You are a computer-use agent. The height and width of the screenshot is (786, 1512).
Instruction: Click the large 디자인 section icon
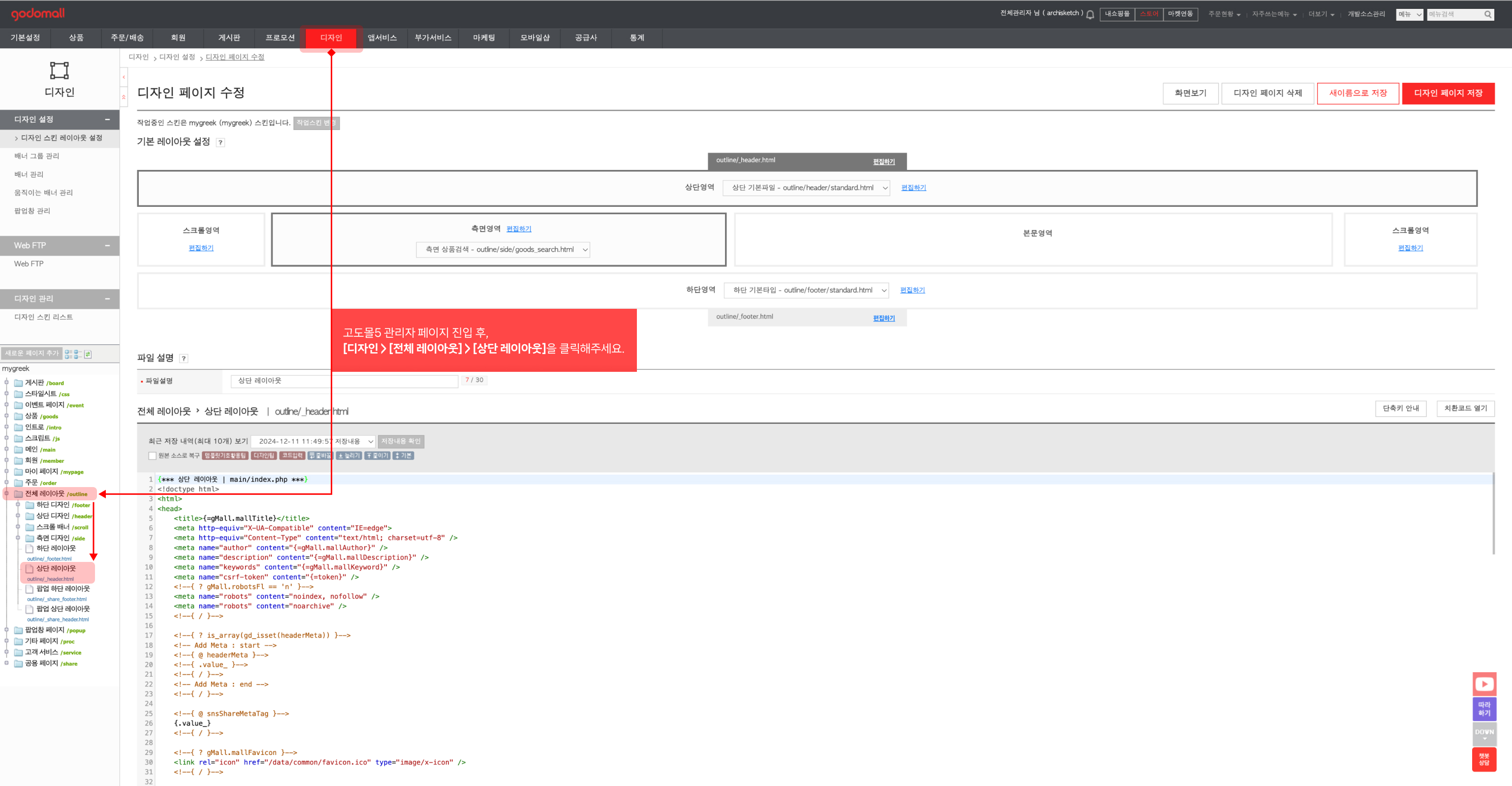tap(59, 70)
